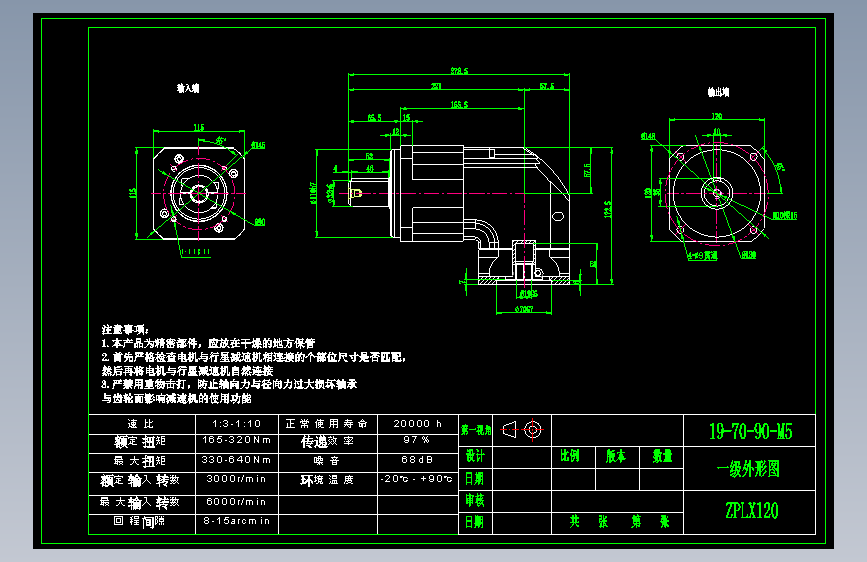Select the 97 % efficiency value
The image size is (867, 562).
pyautogui.click(x=416, y=440)
